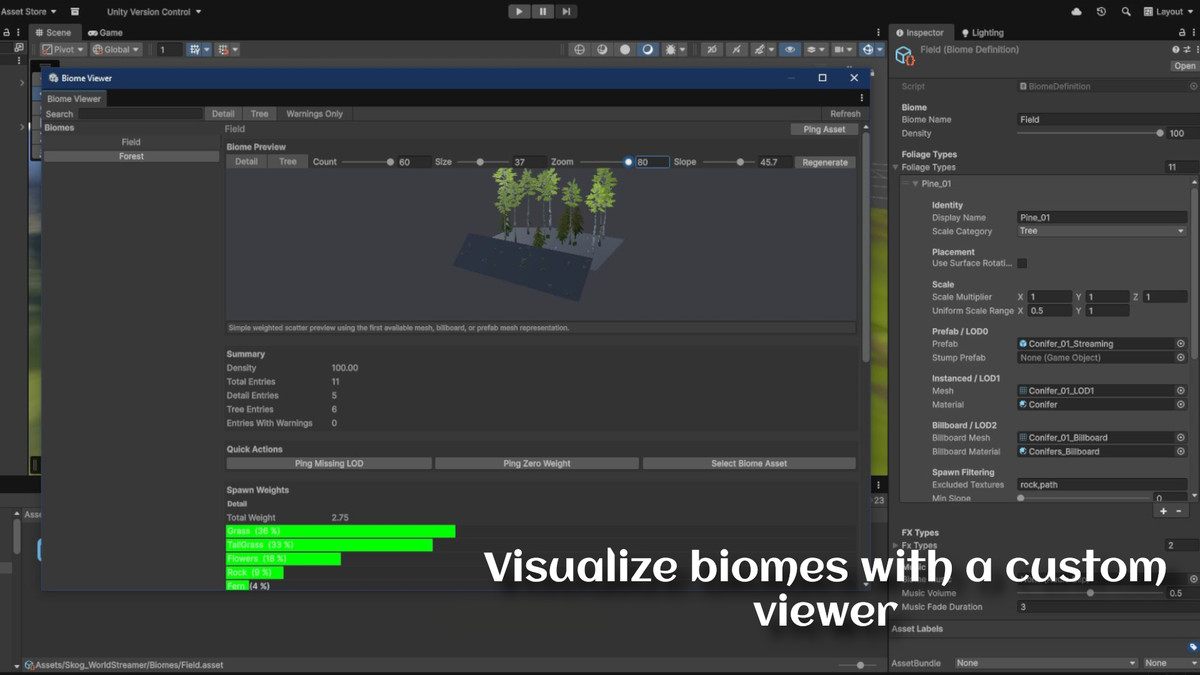The height and width of the screenshot is (675, 1200).
Task: Click the Biome Viewer Search field
Action: click(141, 114)
